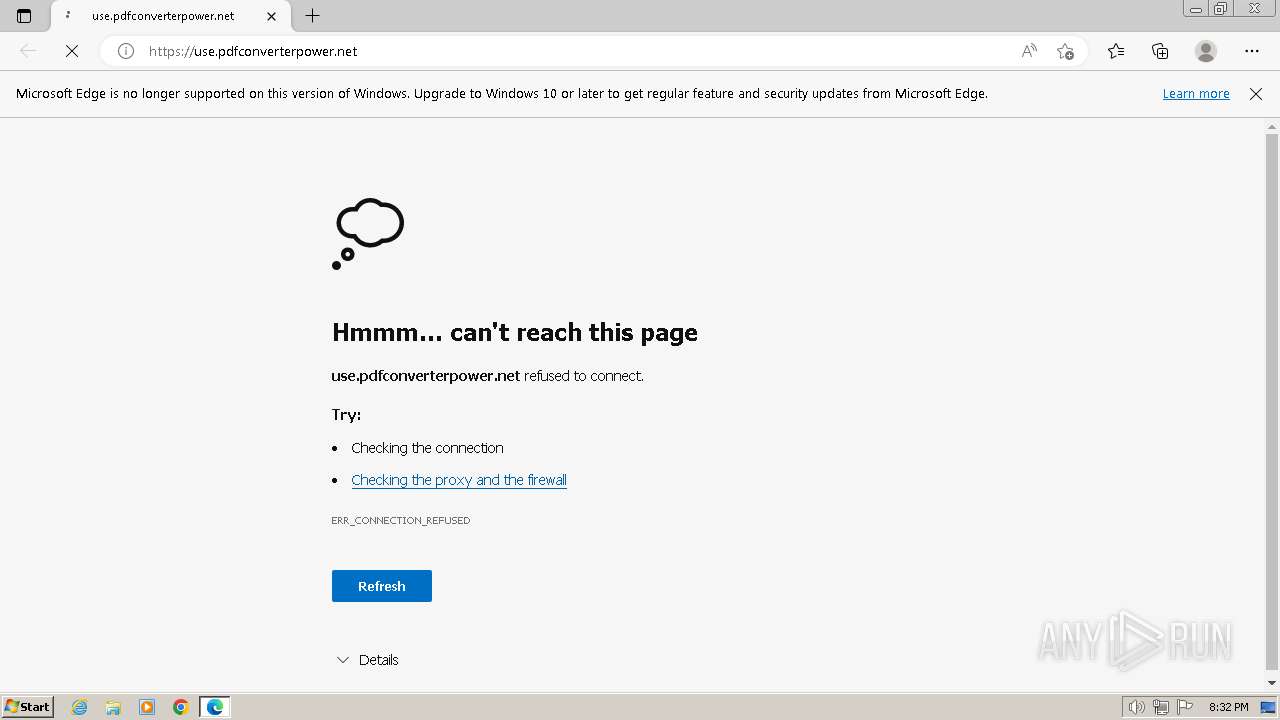1280x720 pixels.
Task: Open the Windows Start menu
Action: click(x=28, y=707)
